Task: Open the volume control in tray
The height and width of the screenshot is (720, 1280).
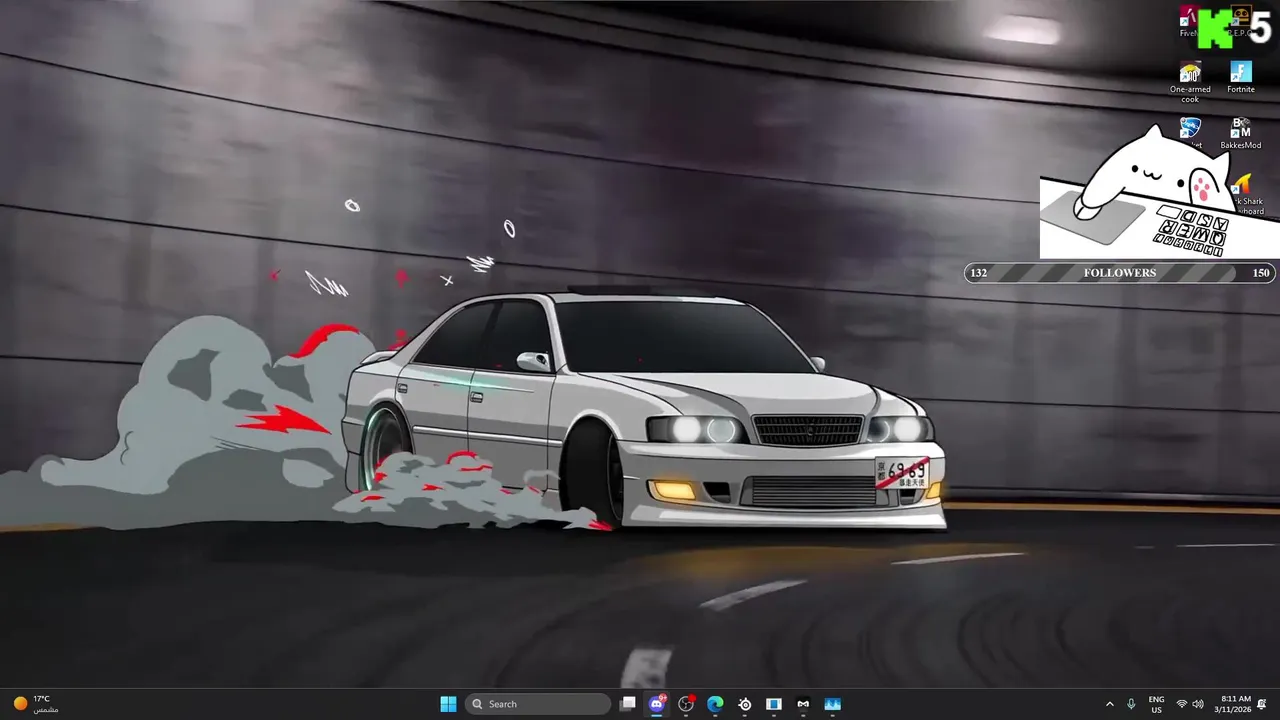Action: coord(1198,704)
